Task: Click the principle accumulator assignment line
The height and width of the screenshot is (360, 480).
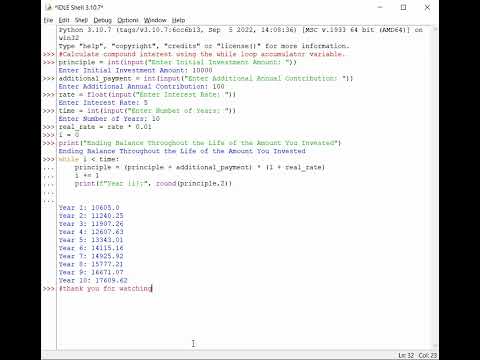Action: [200, 167]
